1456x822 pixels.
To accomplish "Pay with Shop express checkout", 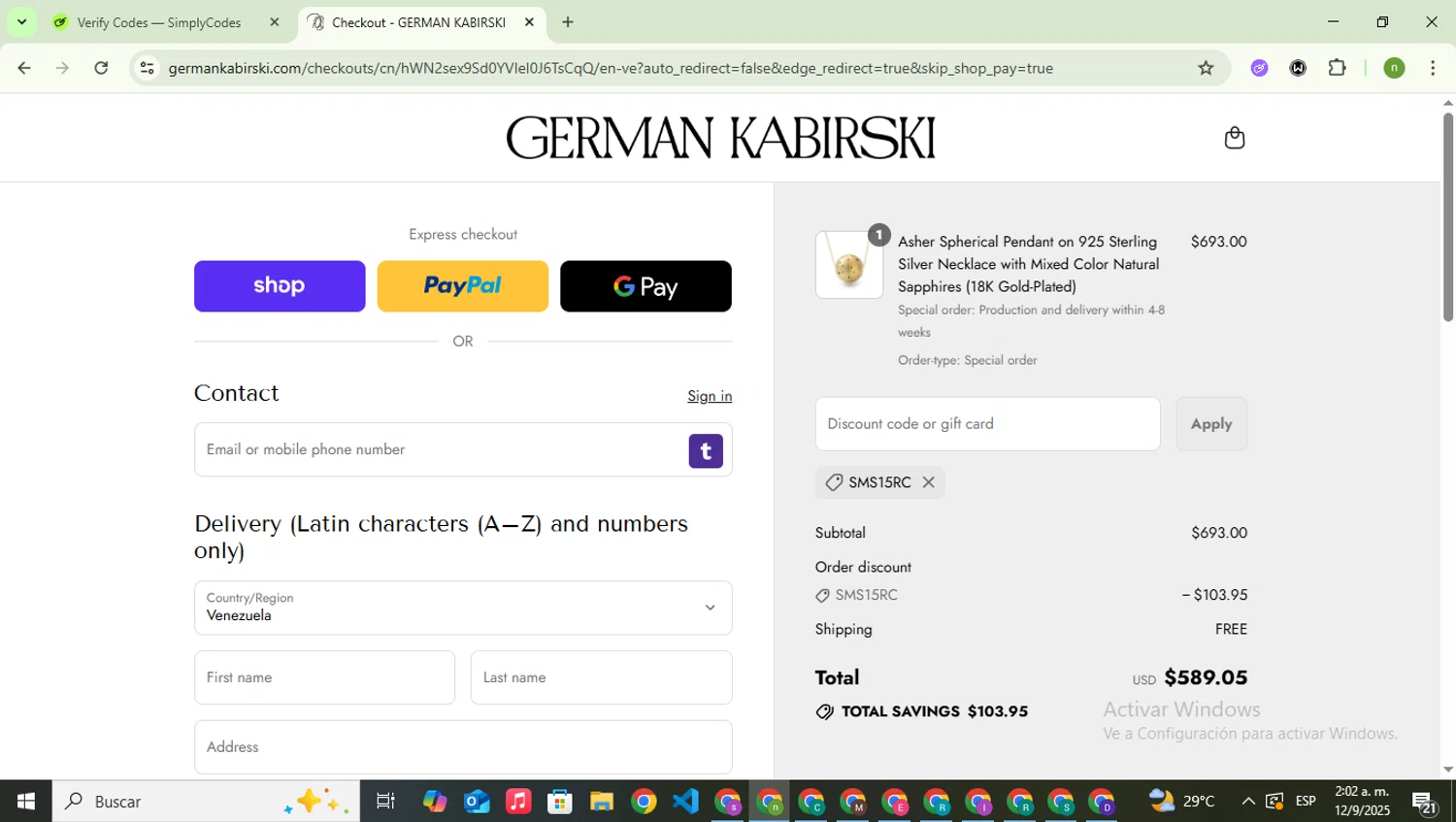I will click(x=280, y=286).
